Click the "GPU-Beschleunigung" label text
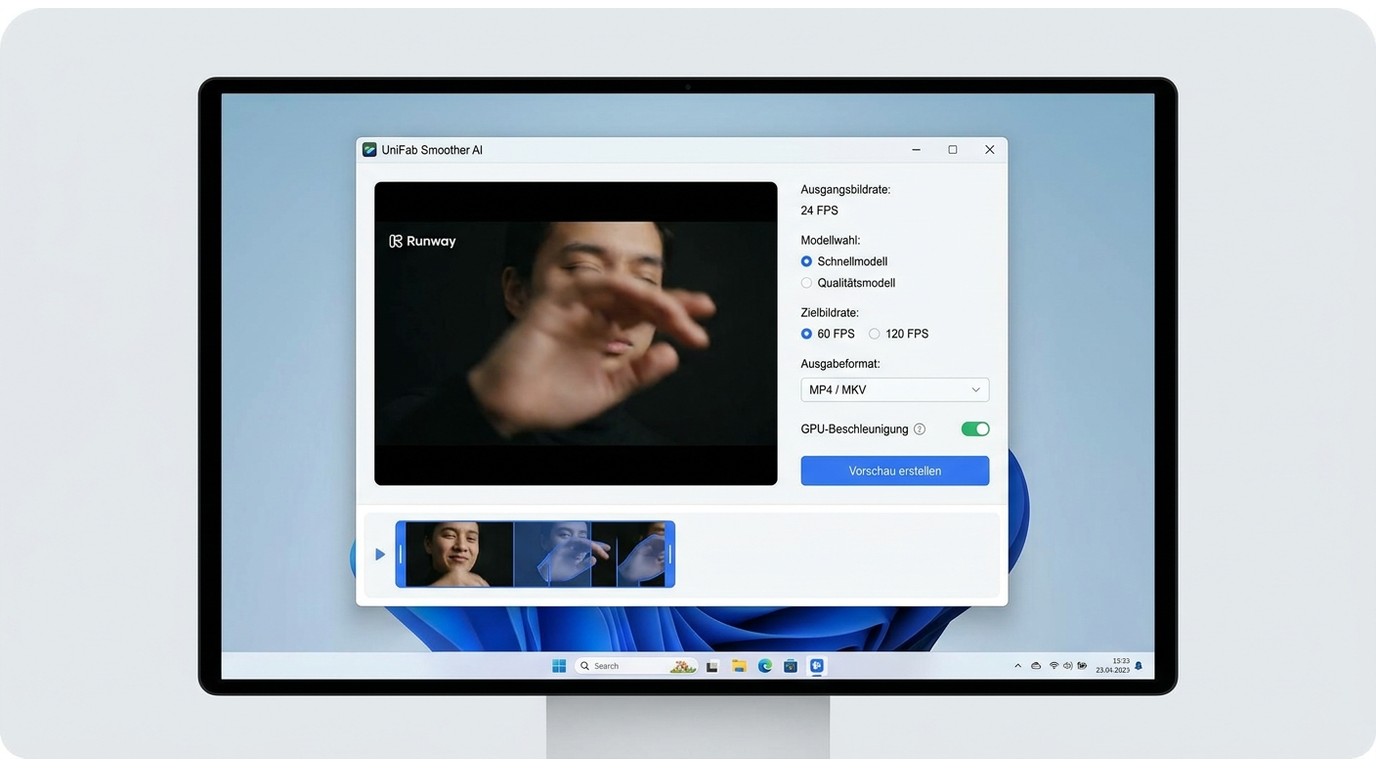The width and height of the screenshot is (1376, 768). pos(855,429)
